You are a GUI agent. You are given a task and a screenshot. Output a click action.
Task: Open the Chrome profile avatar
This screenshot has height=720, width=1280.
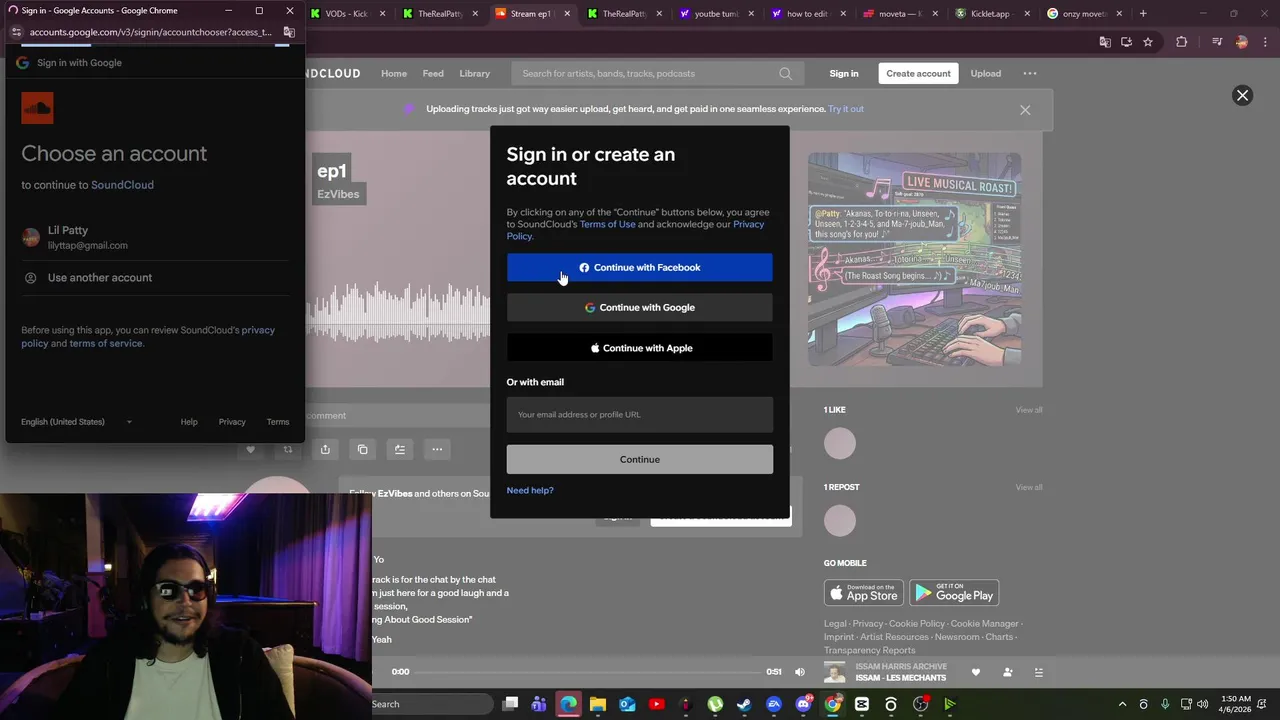pos(1242,42)
